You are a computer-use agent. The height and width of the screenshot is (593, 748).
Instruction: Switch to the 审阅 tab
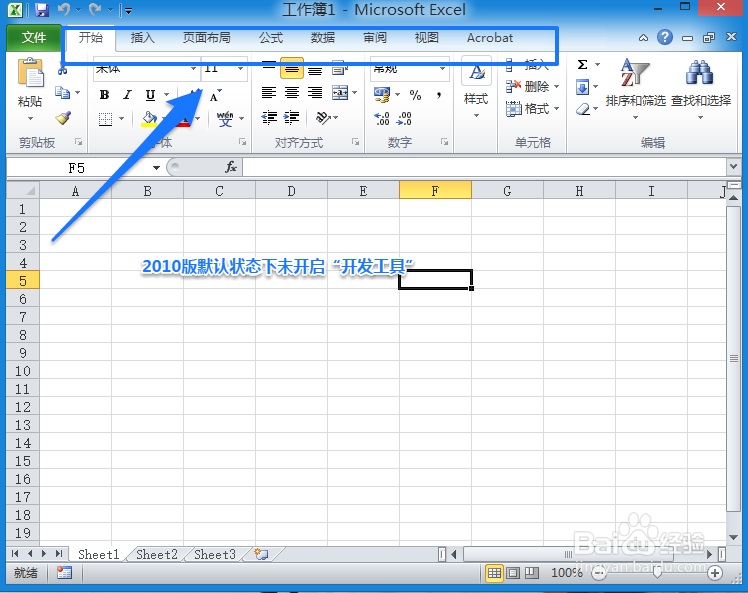[375, 38]
